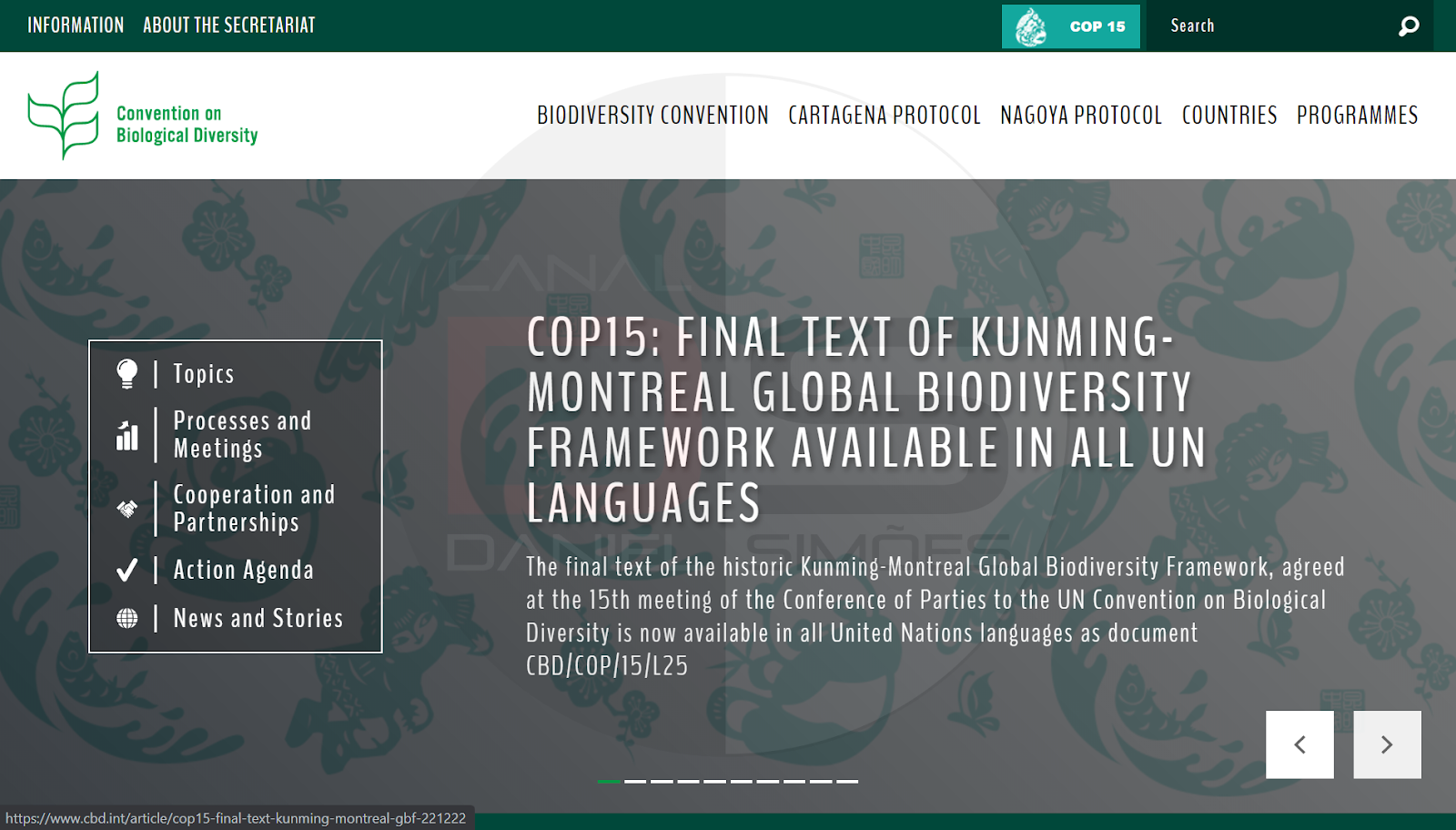Image resolution: width=1456 pixels, height=830 pixels.
Task: Open Cooperation and Partnerships link
Action: 254,509
